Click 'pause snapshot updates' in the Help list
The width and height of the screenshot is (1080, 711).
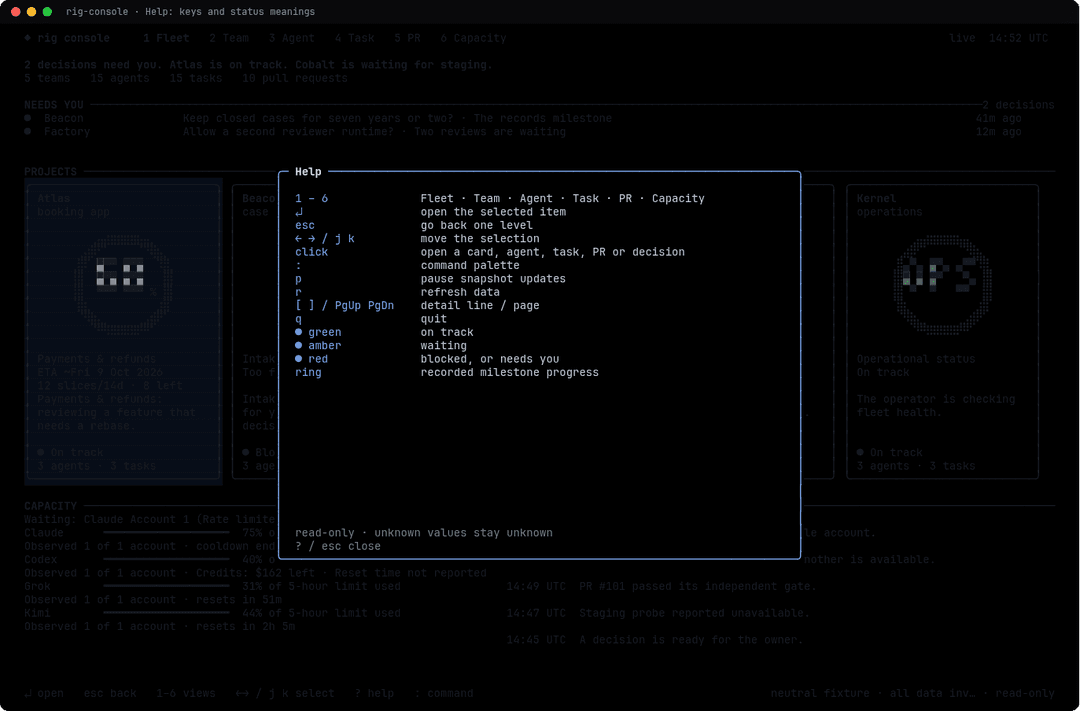click(493, 279)
